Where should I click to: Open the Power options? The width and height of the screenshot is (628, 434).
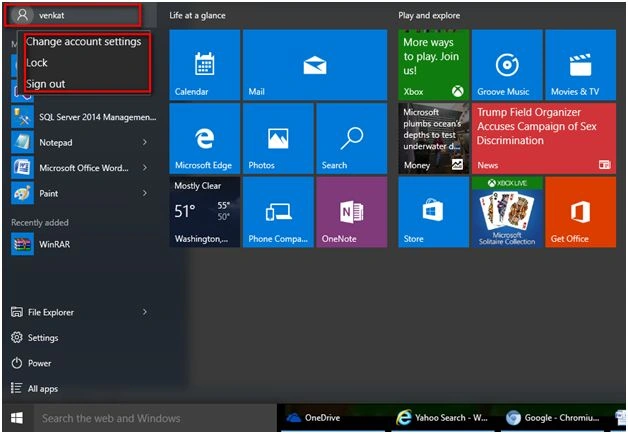click(x=84, y=364)
